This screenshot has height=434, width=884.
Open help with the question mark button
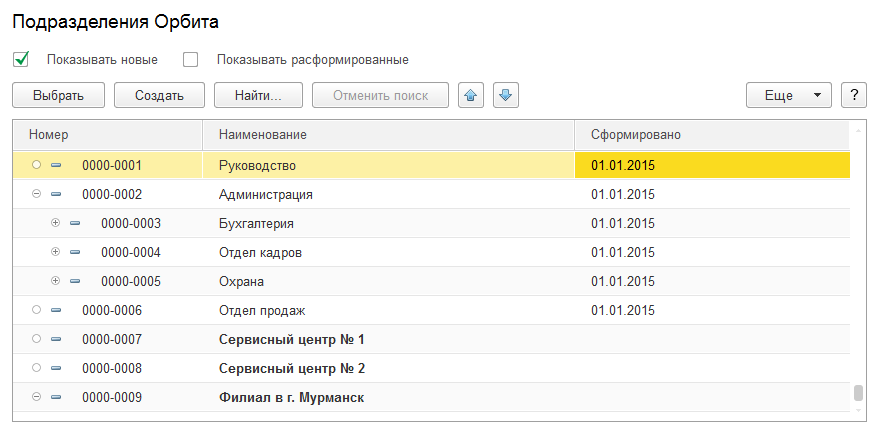pyautogui.click(x=853, y=95)
